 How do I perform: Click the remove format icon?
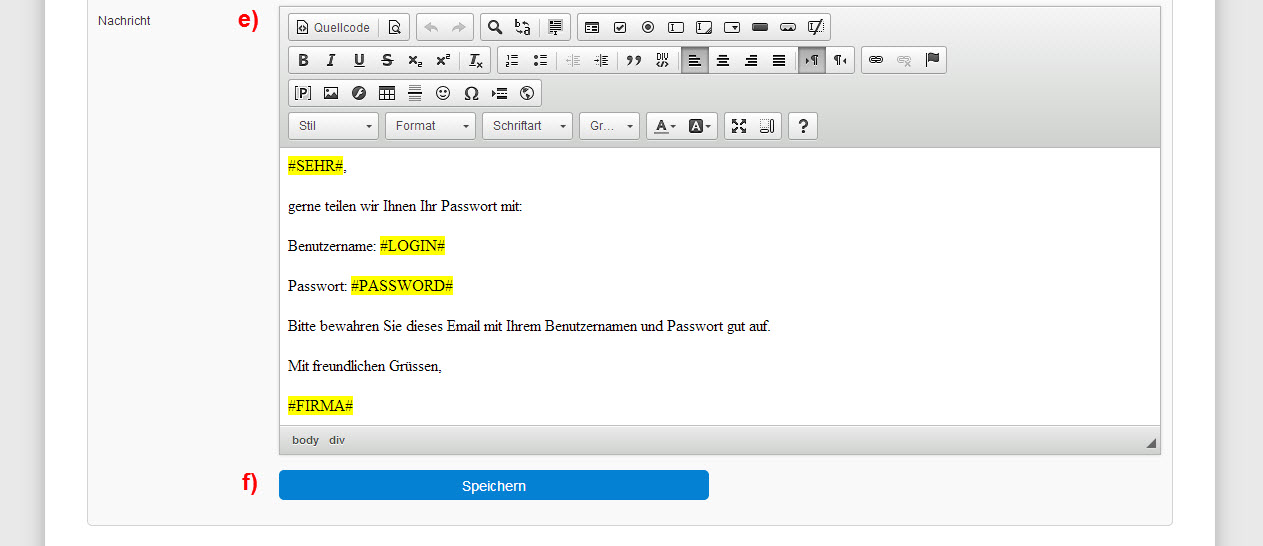pos(476,60)
